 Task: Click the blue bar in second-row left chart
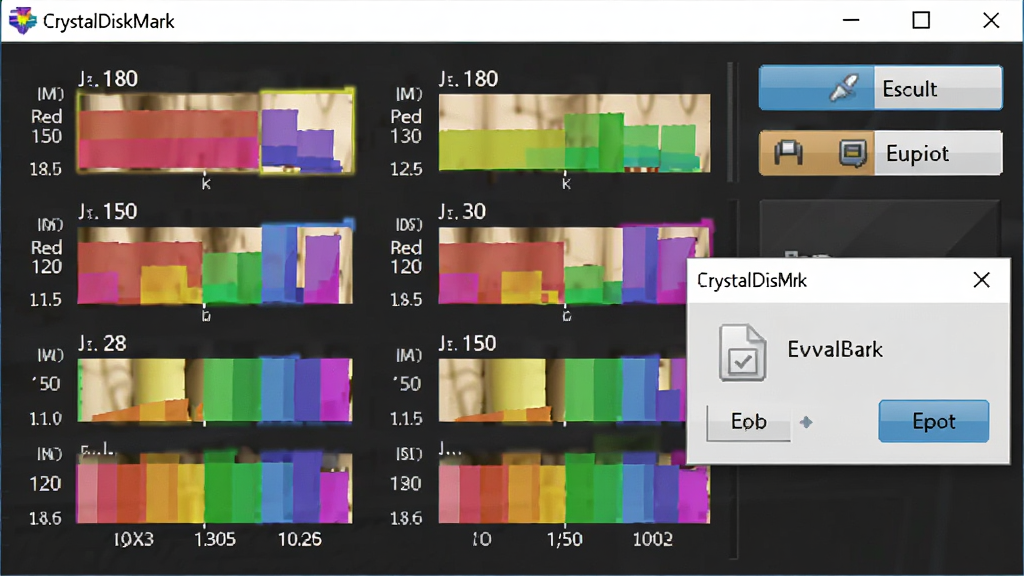point(279,264)
